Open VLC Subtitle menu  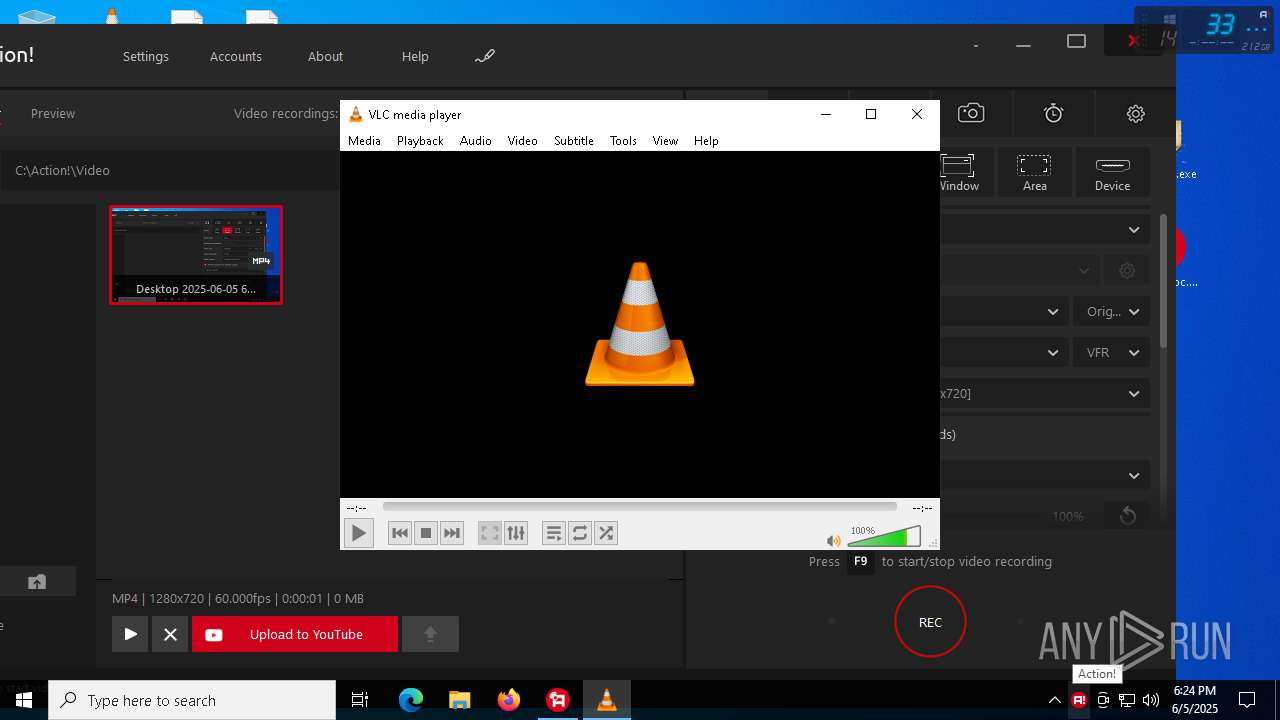(574, 141)
